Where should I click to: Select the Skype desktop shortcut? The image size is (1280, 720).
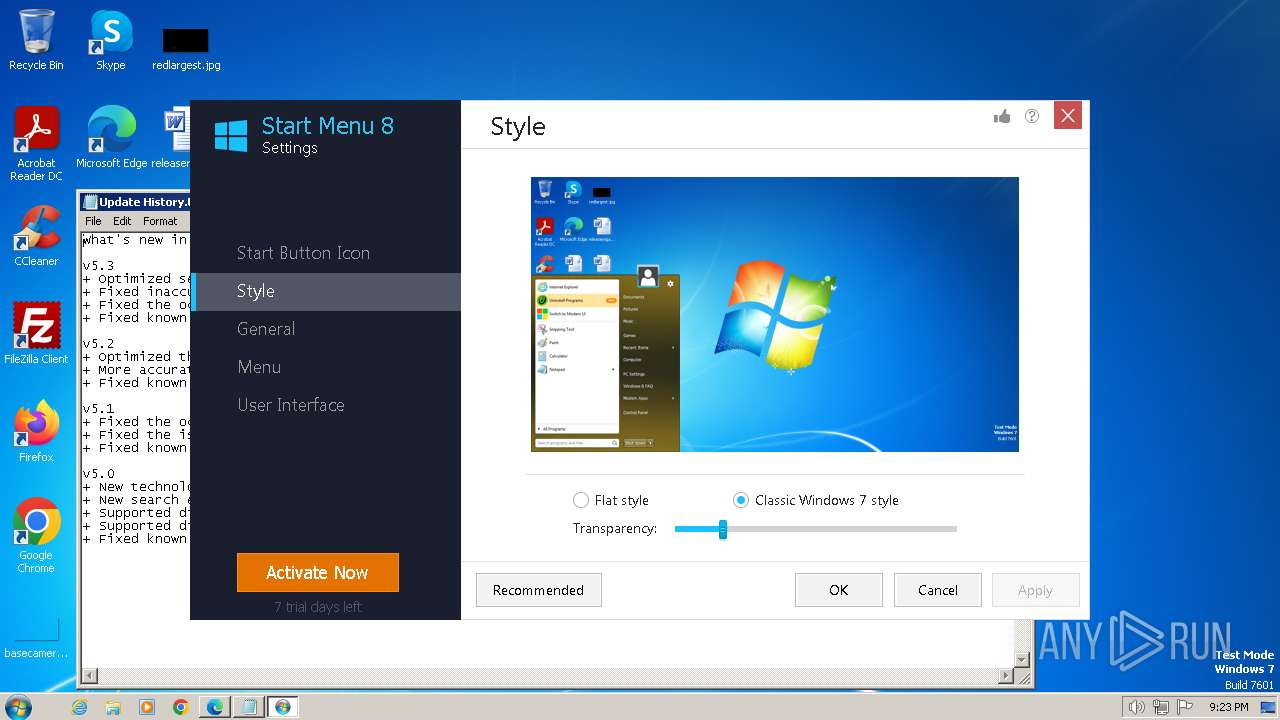[110, 40]
